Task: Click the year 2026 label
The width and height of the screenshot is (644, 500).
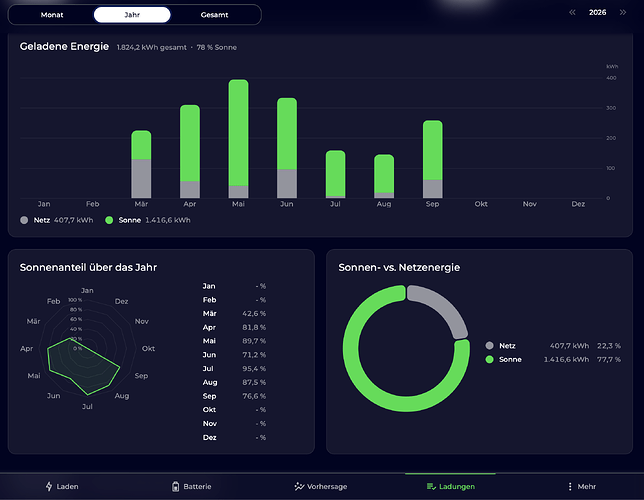Action: pyautogui.click(x=597, y=12)
